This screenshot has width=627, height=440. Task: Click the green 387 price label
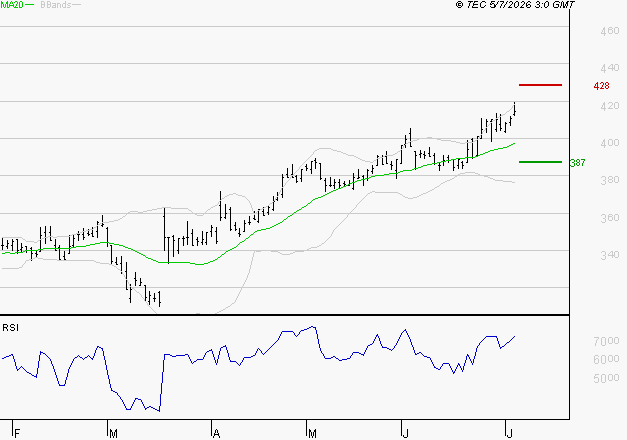(577, 163)
